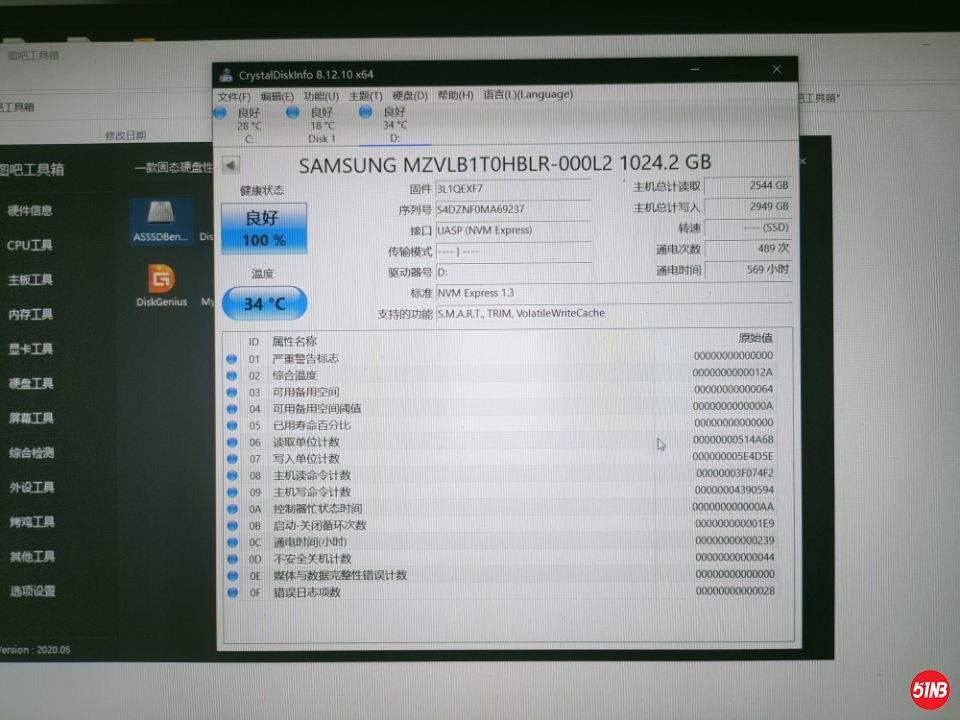Image resolution: width=960 pixels, height=720 pixels.
Task: Expand the 硬盘(D) disk menu
Action: [x=409, y=96]
